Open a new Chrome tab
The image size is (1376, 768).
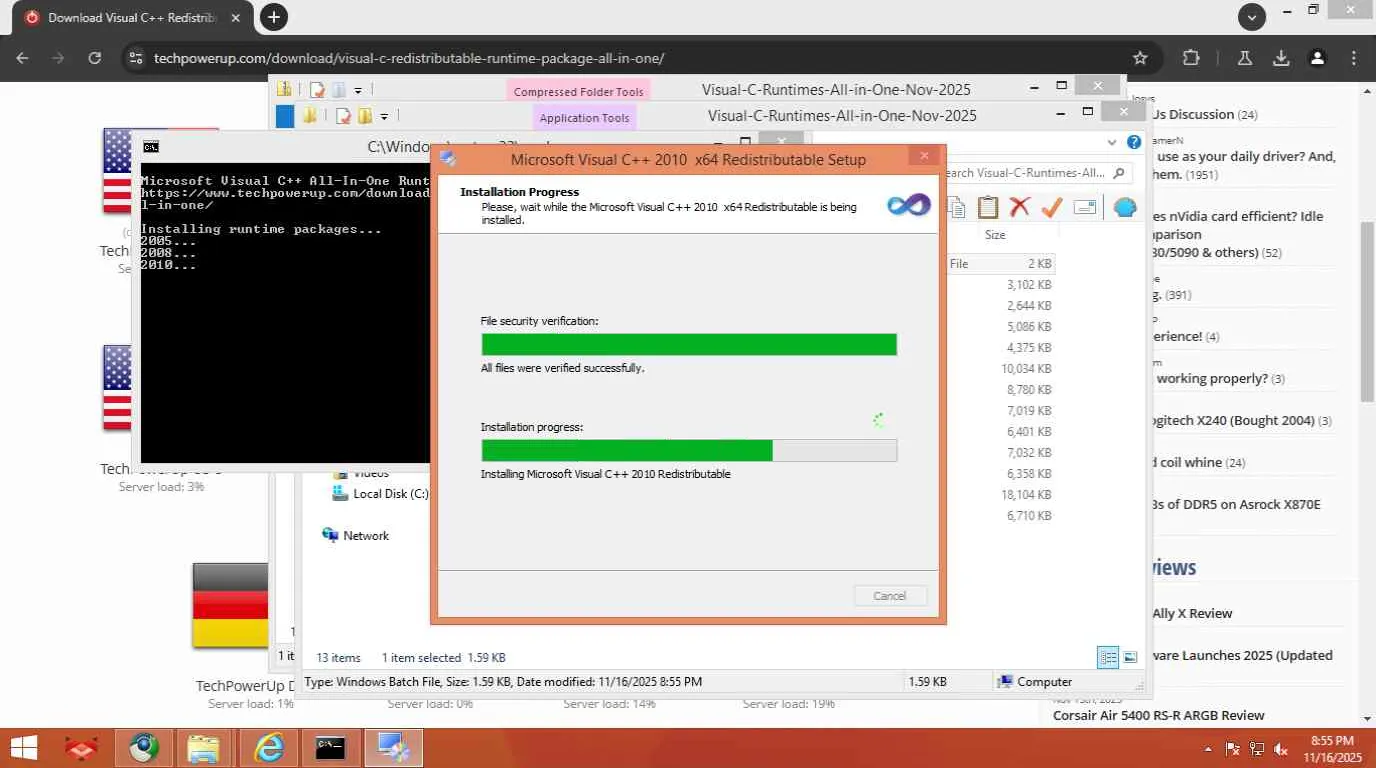click(273, 17)
